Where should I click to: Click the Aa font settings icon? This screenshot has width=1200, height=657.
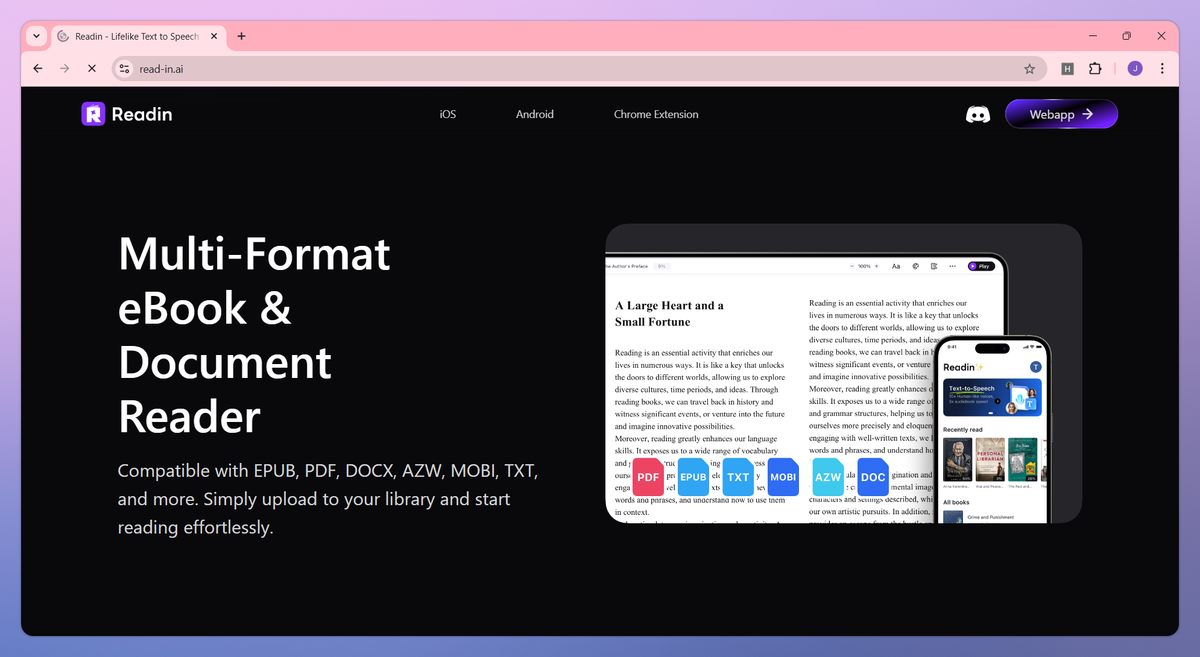[896, 266]
